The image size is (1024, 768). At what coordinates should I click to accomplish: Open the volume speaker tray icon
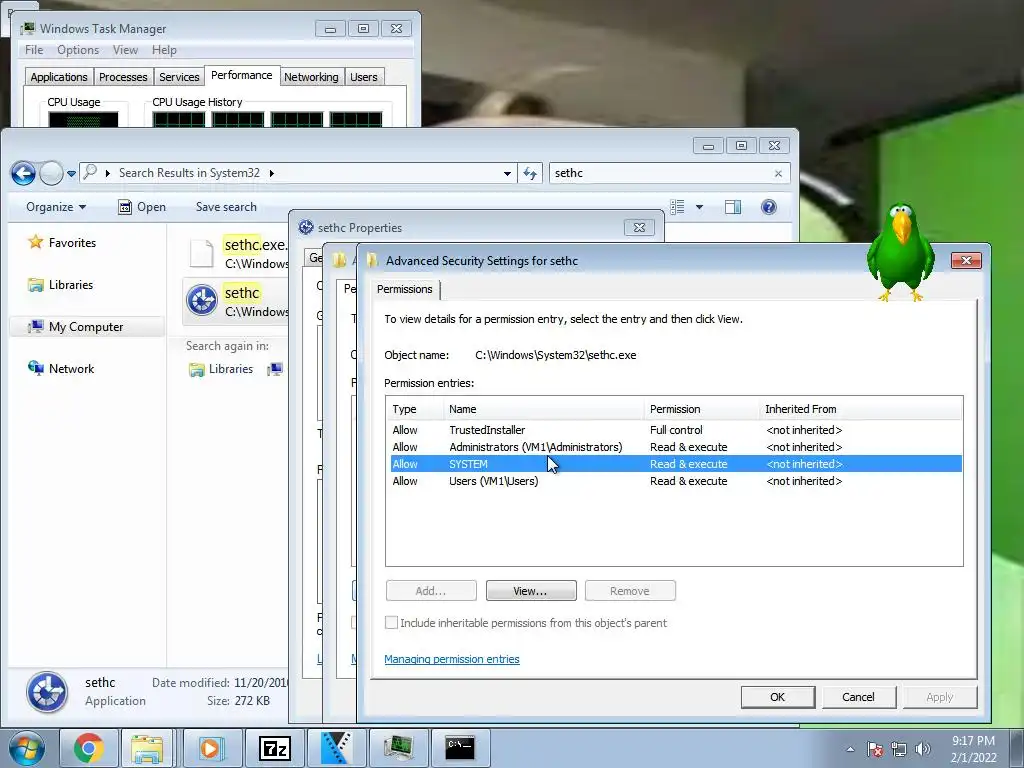point(923,749)
